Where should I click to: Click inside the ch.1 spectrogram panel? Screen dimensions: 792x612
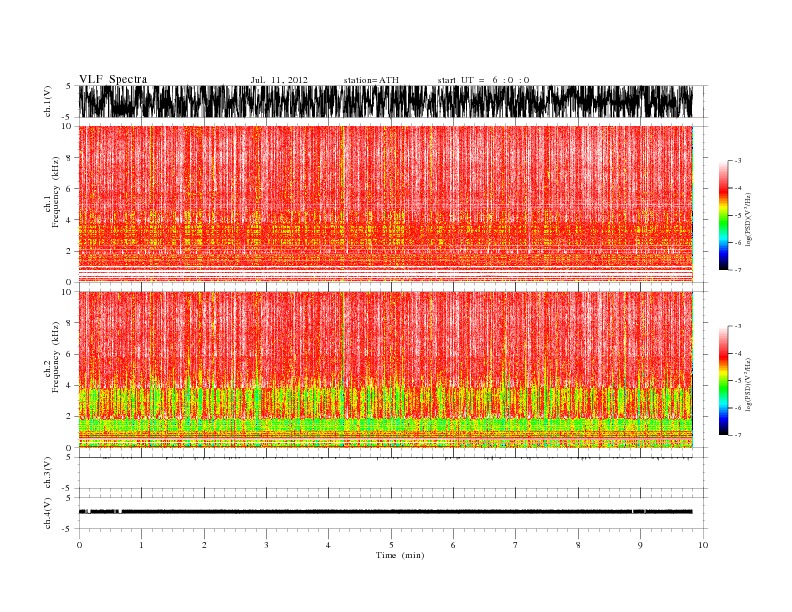(385, 204)
